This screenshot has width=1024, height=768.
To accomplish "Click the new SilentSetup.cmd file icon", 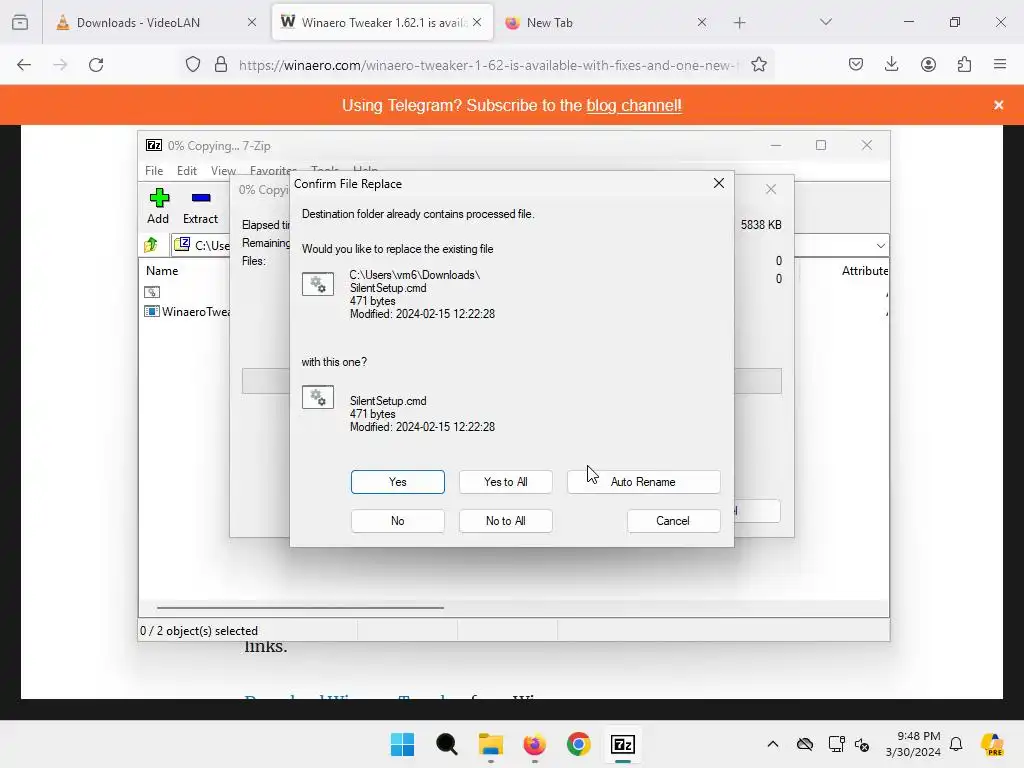I will (318, 397).
